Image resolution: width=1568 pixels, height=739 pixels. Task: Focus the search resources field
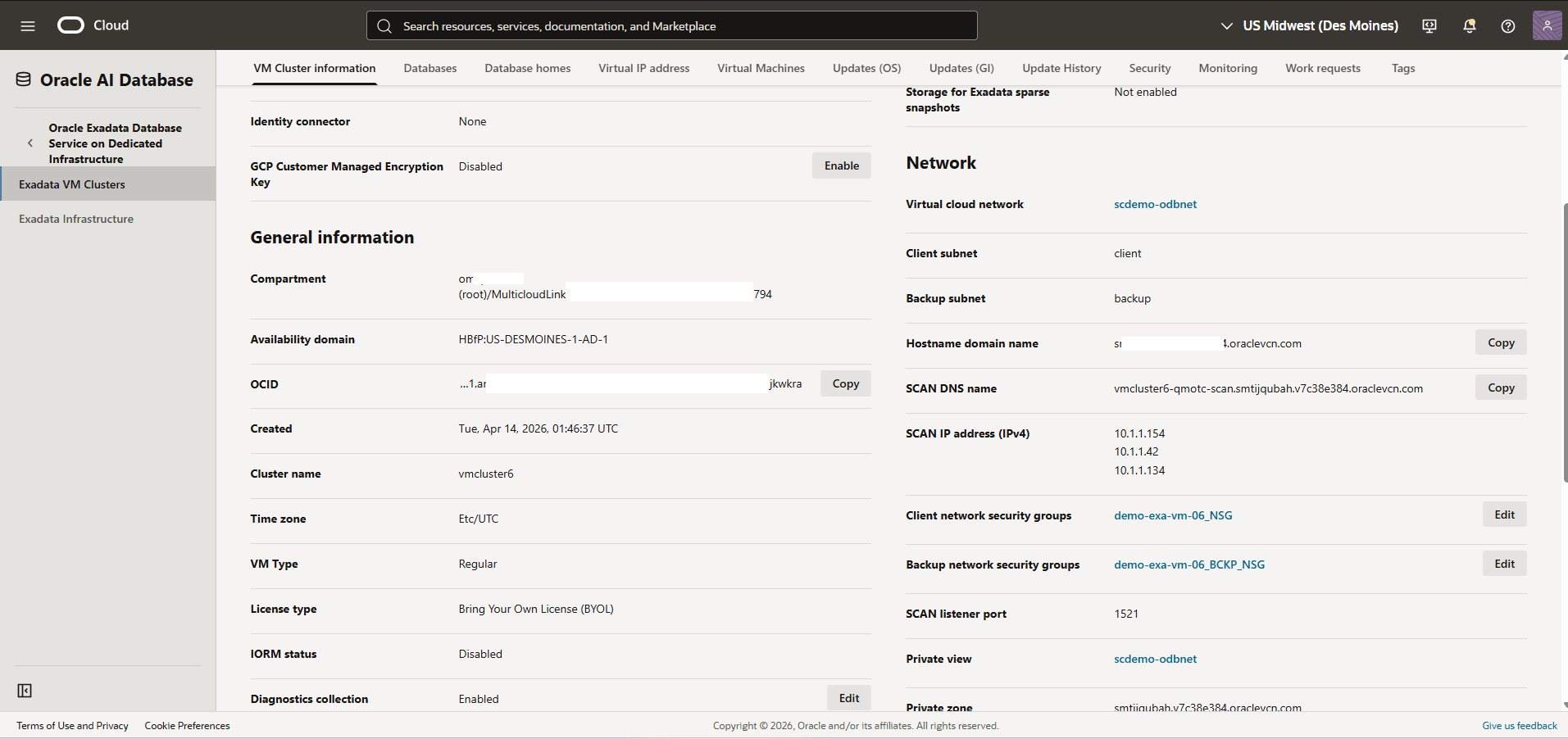[x=672, y=25]
